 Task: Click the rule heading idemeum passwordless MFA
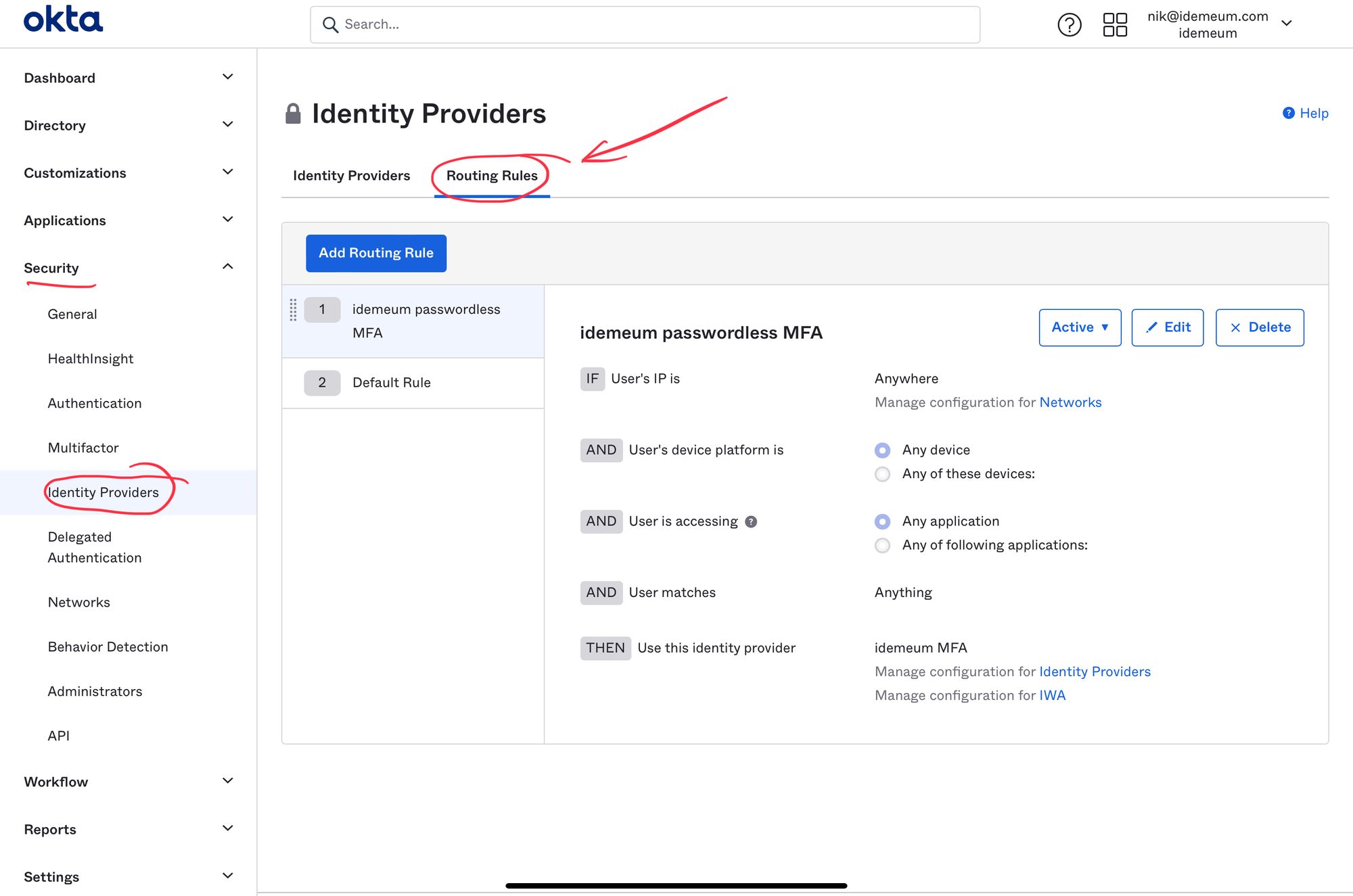point(701,333)
